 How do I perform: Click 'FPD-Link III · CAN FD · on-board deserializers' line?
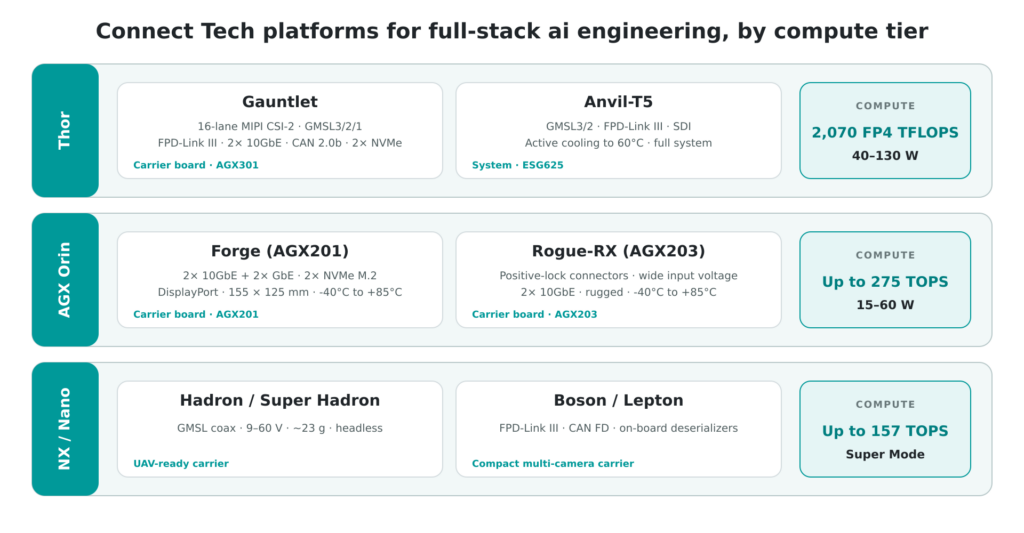coord(618,428)
